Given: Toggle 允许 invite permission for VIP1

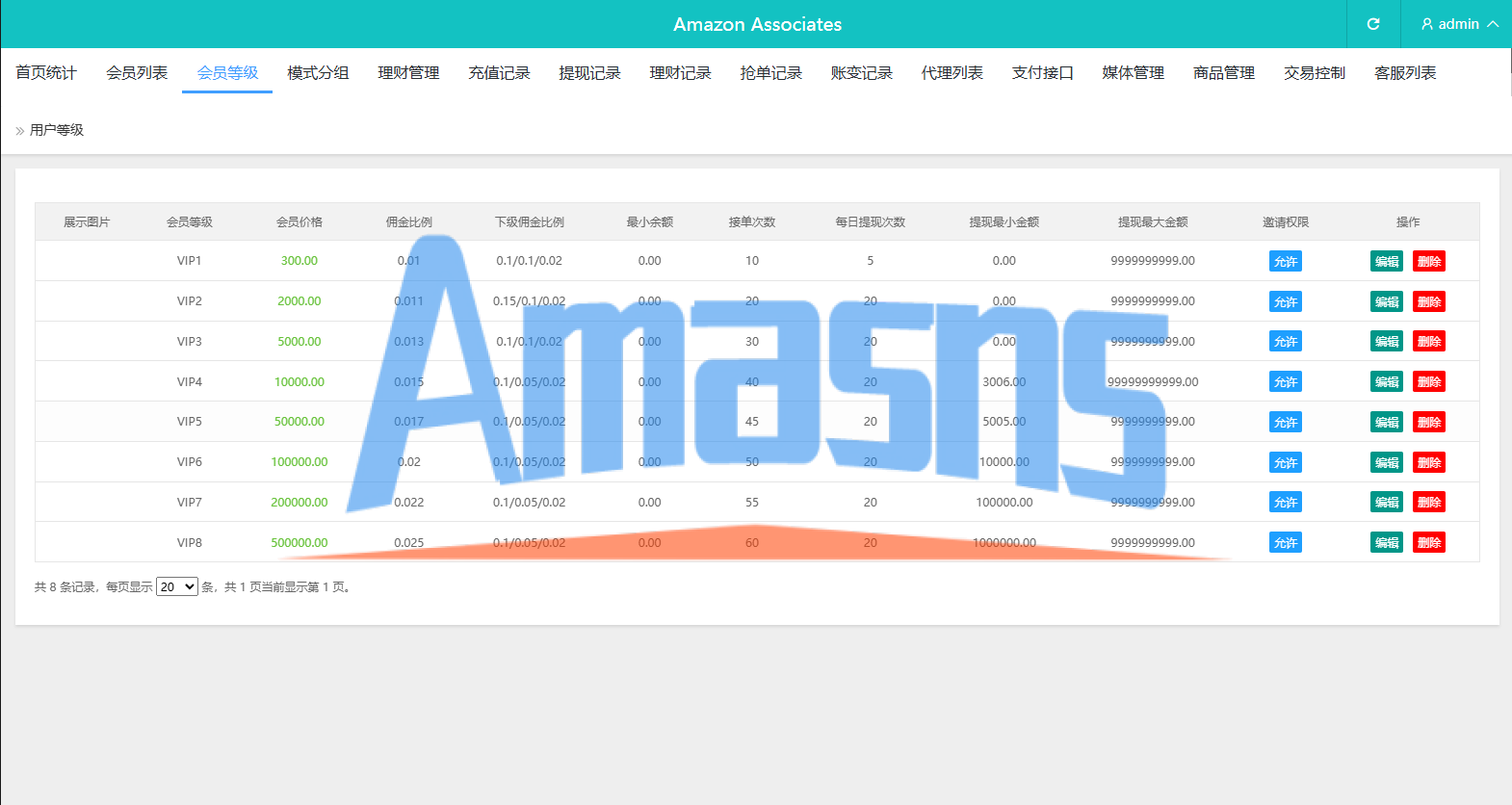Looking at the screenshot, I should (1286, 261).
